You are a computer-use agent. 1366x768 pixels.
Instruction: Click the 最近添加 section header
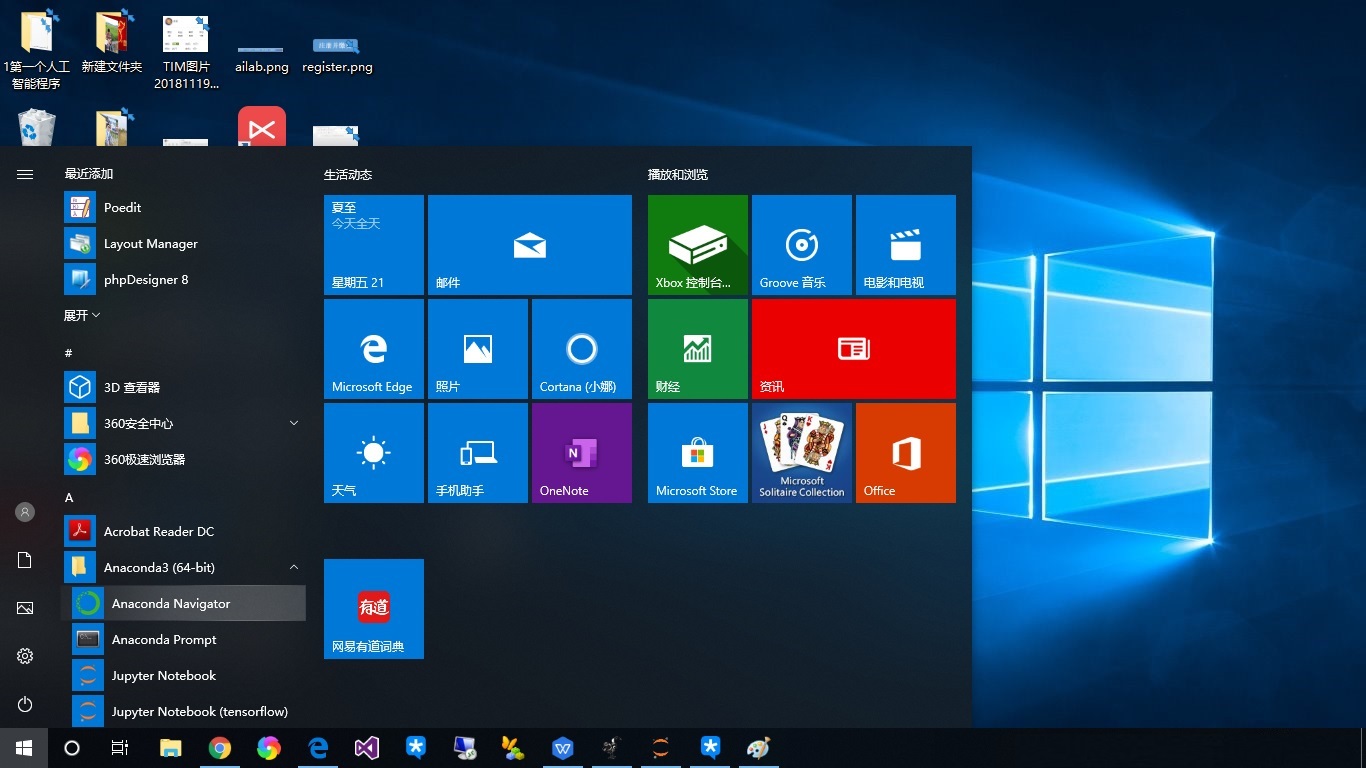click(89, 174)
